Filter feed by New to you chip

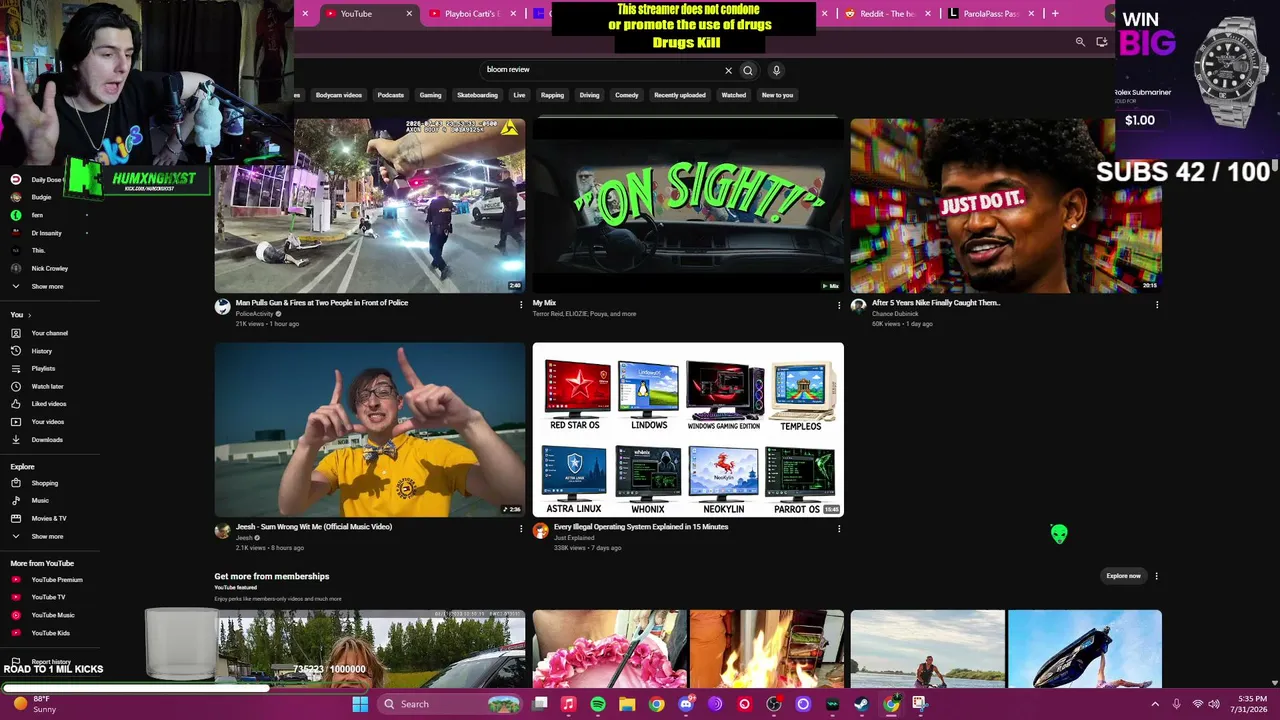[x=777, y=95]
